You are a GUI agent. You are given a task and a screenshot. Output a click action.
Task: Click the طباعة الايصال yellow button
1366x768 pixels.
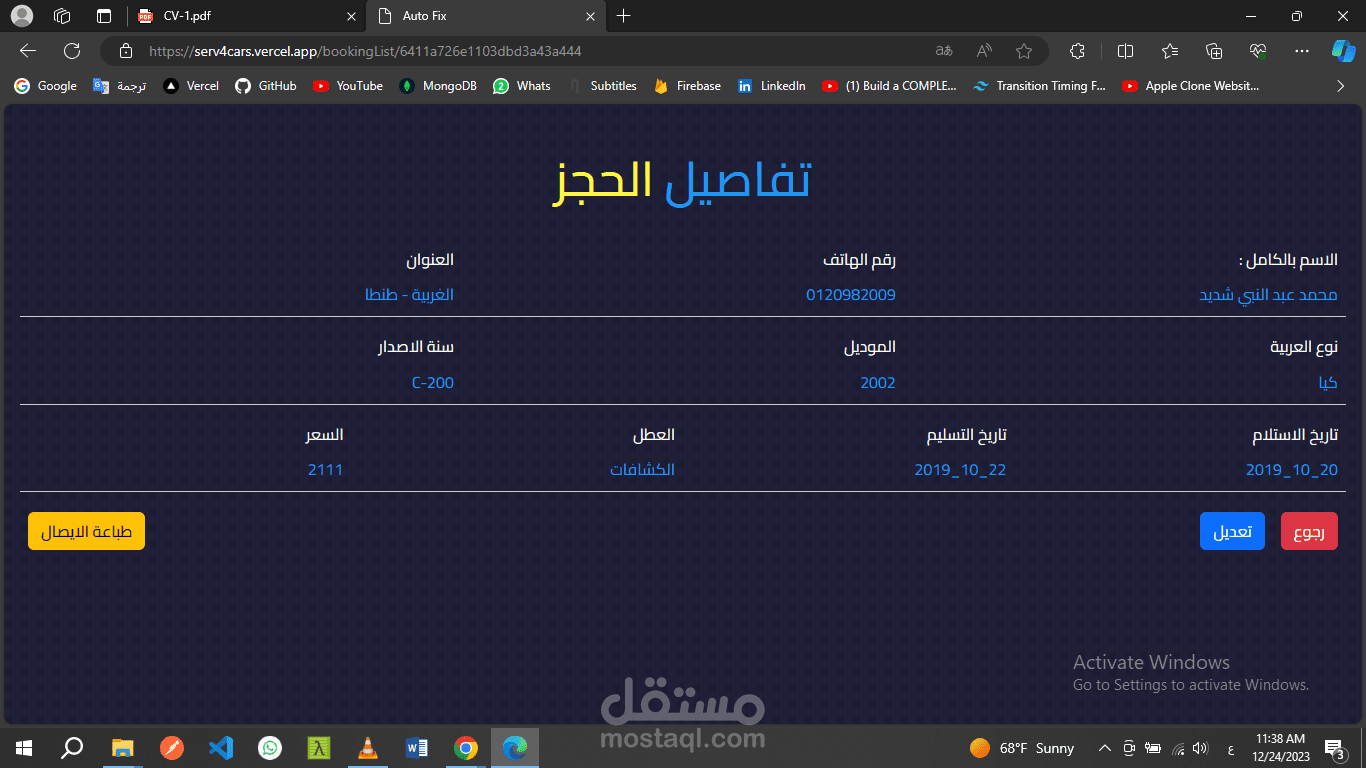[86, 532]
